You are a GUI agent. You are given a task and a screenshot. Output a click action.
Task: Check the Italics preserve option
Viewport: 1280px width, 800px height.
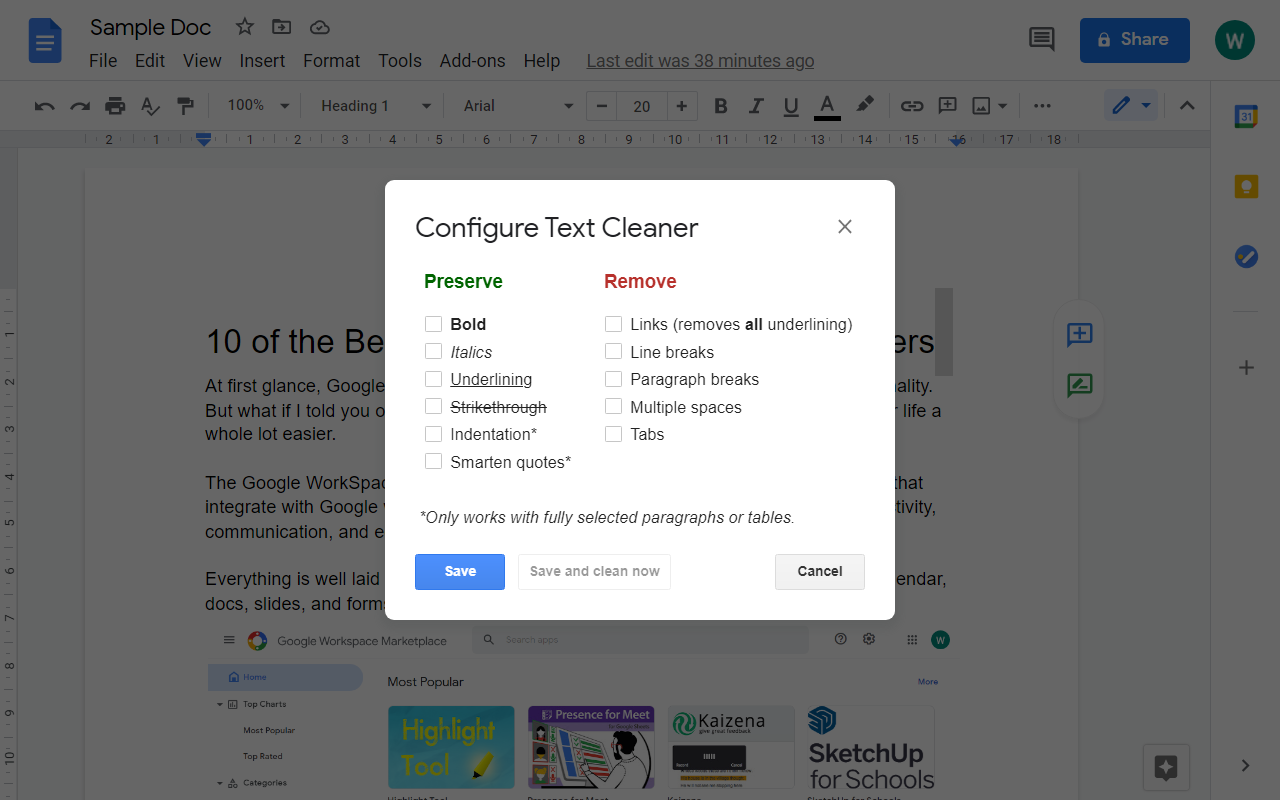pyautogui.click(x=433, y=351)
